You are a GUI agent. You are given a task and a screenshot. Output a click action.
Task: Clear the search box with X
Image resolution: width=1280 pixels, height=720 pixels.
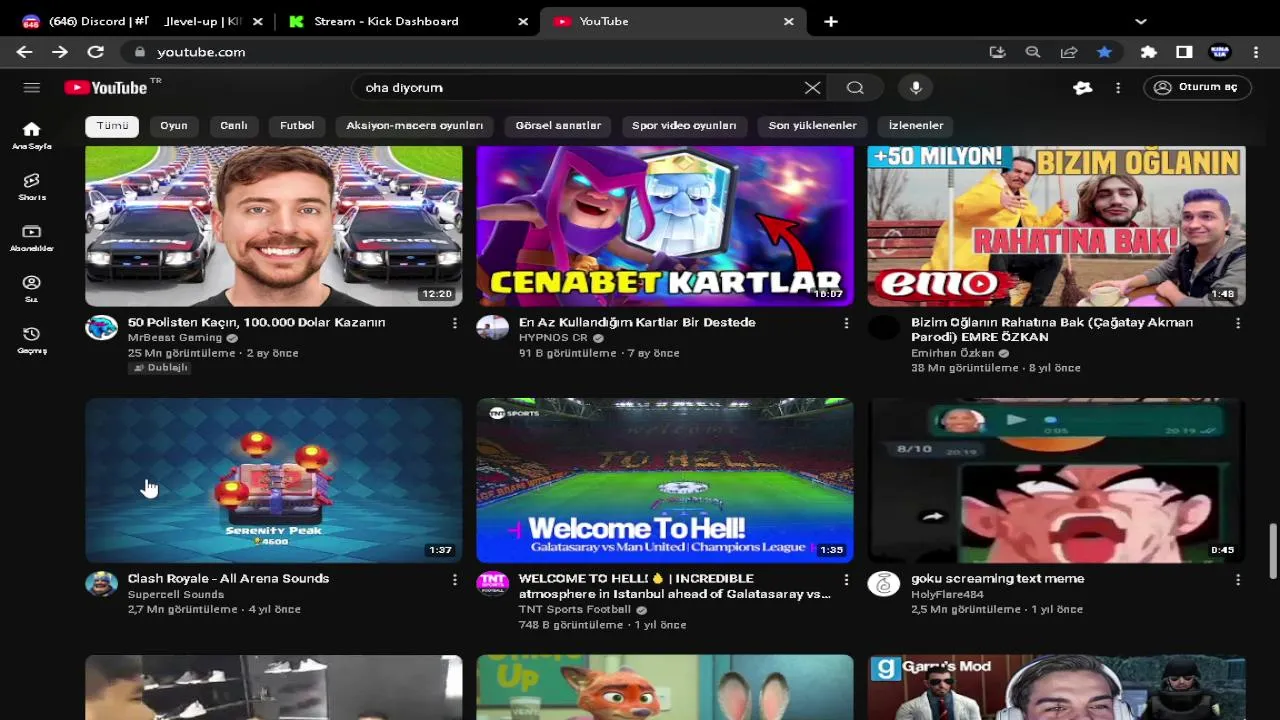click(812, 88)
